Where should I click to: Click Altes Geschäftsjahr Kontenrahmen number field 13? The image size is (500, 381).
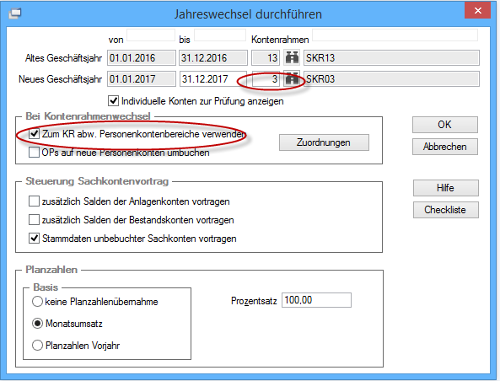[x=266, y=58]
